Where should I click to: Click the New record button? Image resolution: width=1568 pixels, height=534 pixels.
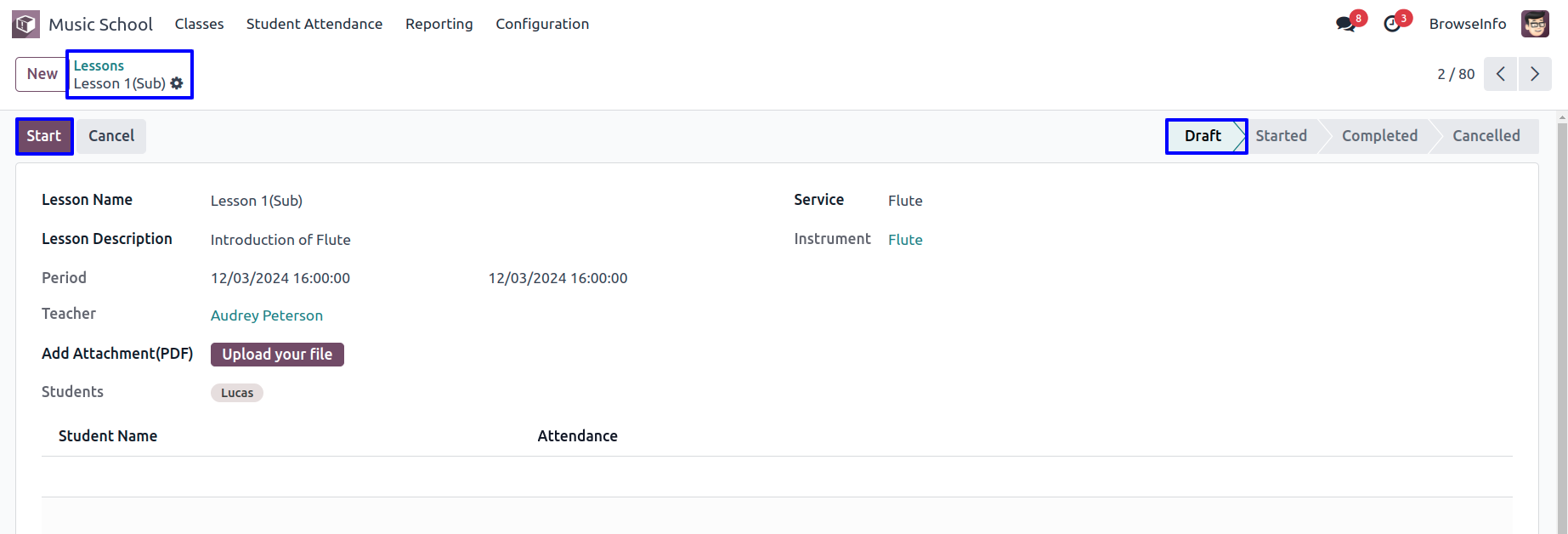(x=42, y=74)
